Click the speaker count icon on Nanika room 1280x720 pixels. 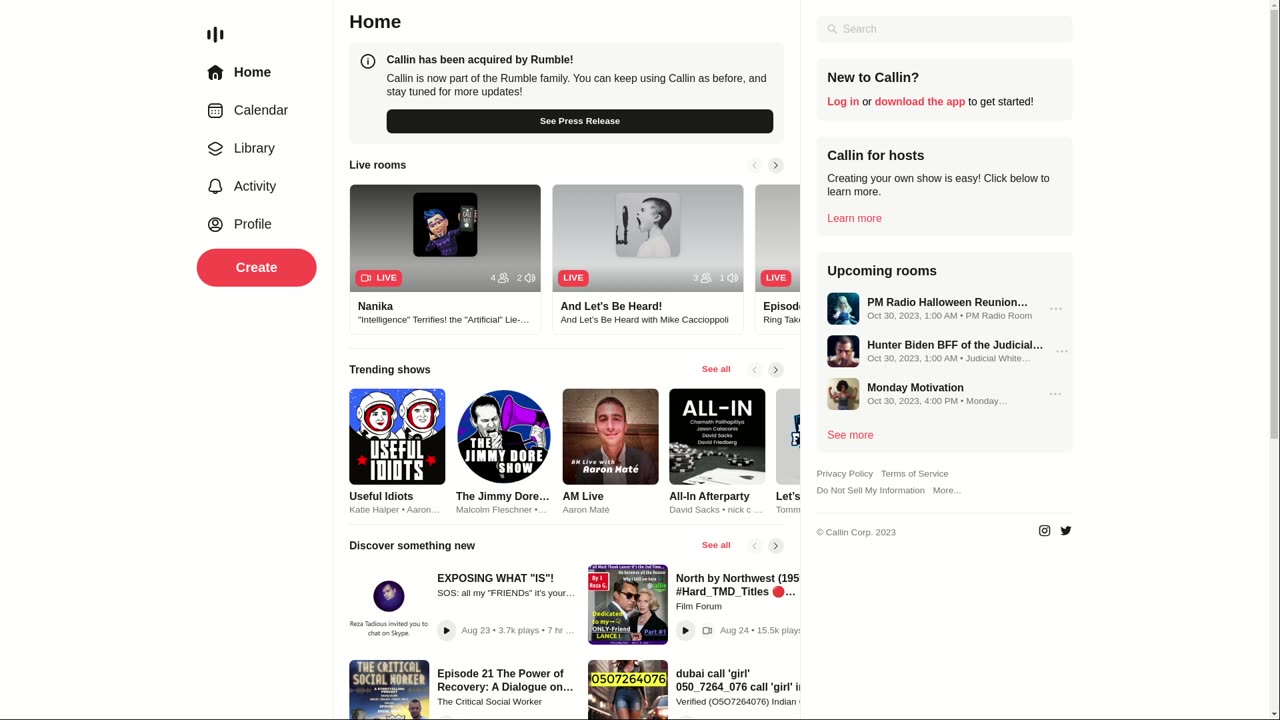point(530,278)
